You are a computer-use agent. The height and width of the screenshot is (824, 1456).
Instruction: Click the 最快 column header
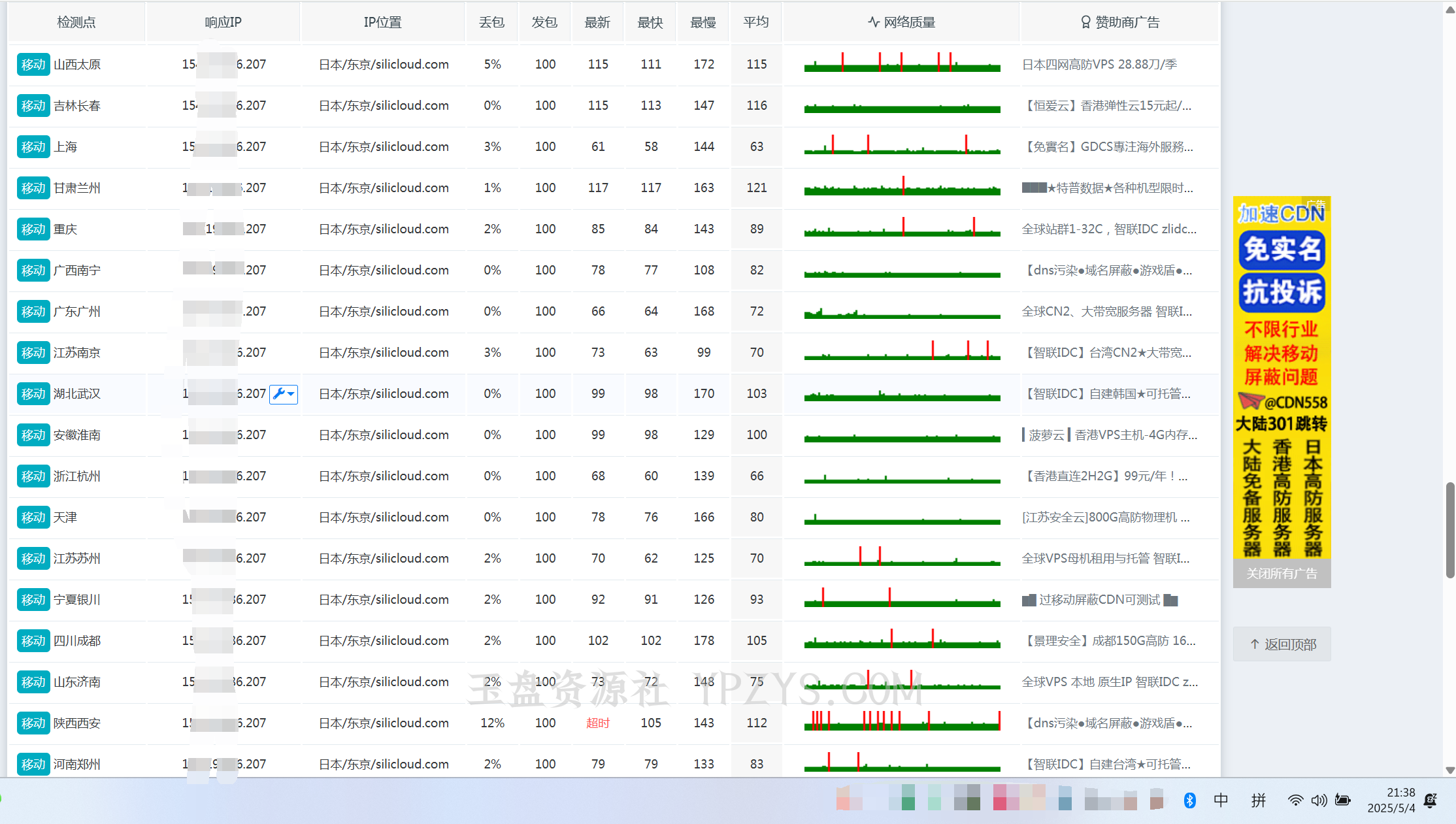[x=650, y=22]
